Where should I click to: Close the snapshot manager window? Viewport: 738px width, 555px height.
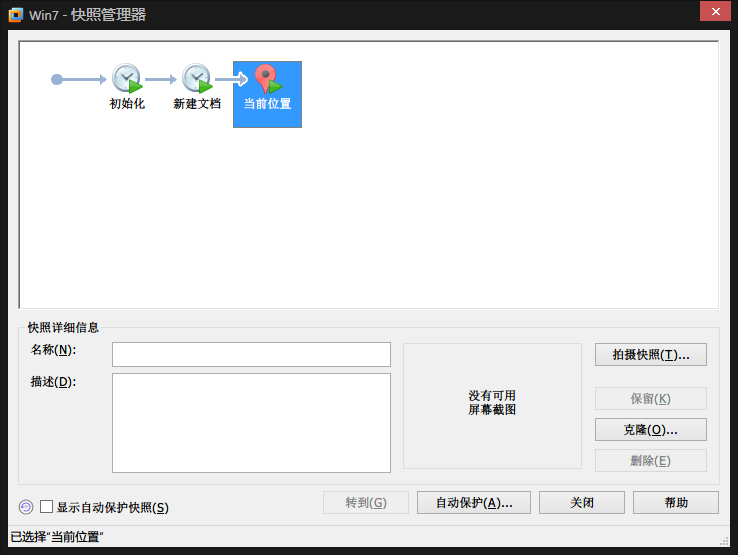pos(715,11)
